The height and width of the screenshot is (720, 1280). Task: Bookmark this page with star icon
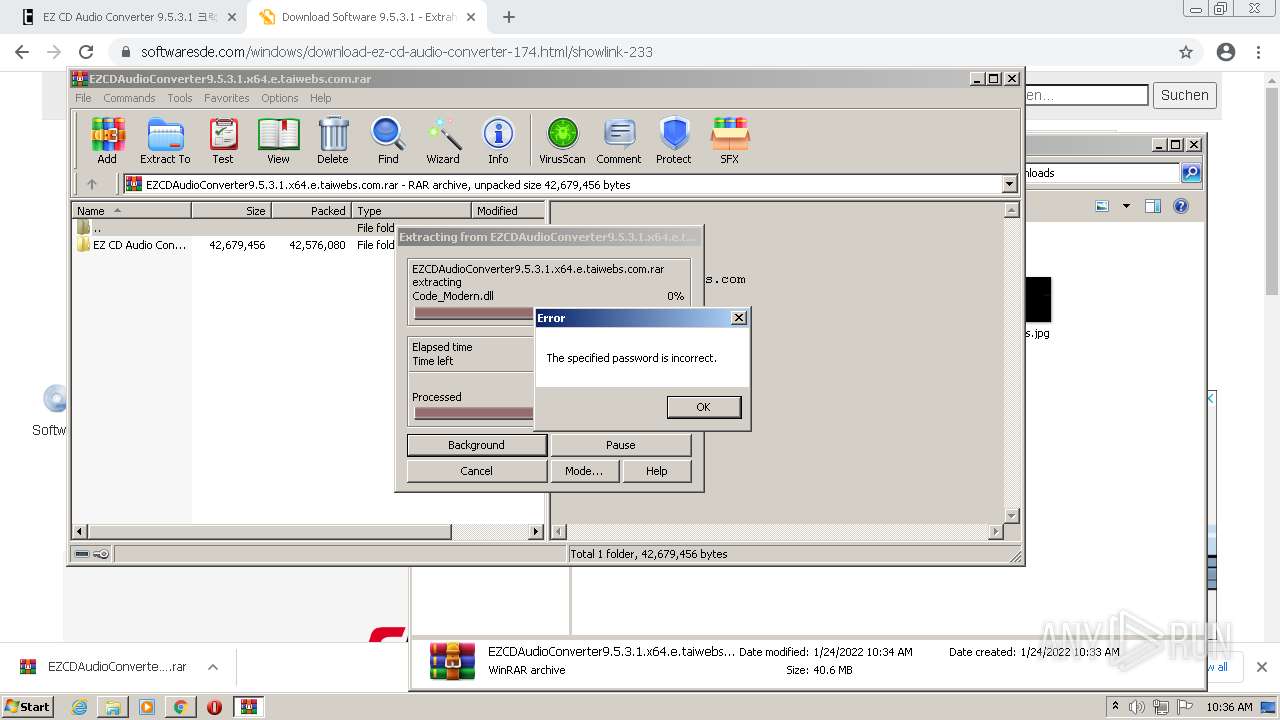coord(1186,52)
